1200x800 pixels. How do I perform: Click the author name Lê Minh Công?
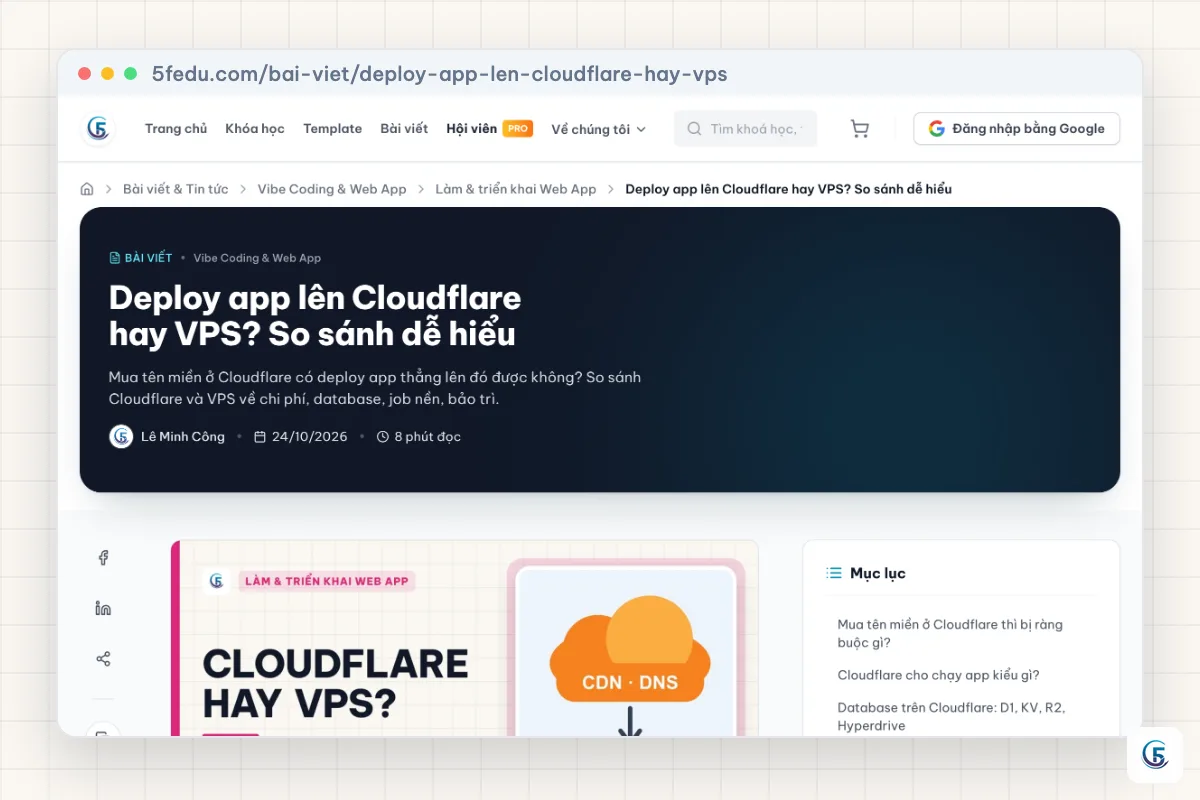[x=183, y=437]
